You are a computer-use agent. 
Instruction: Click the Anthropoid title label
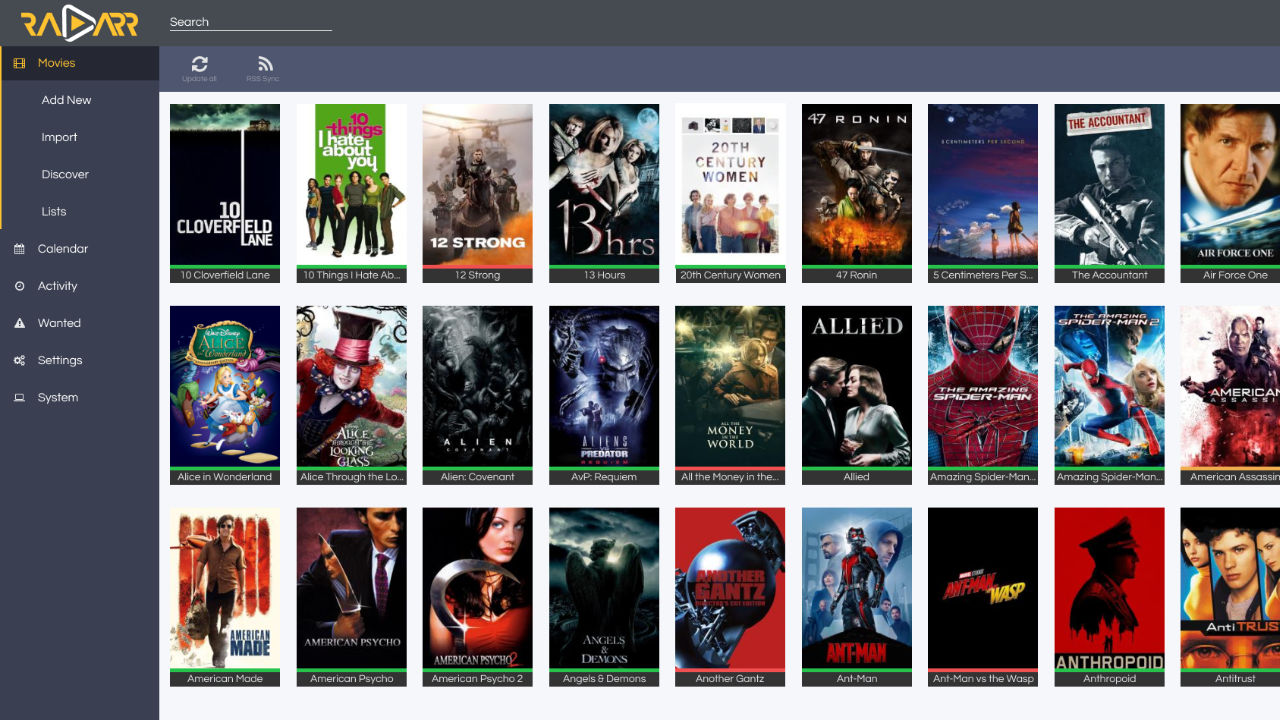point(1109,679)
